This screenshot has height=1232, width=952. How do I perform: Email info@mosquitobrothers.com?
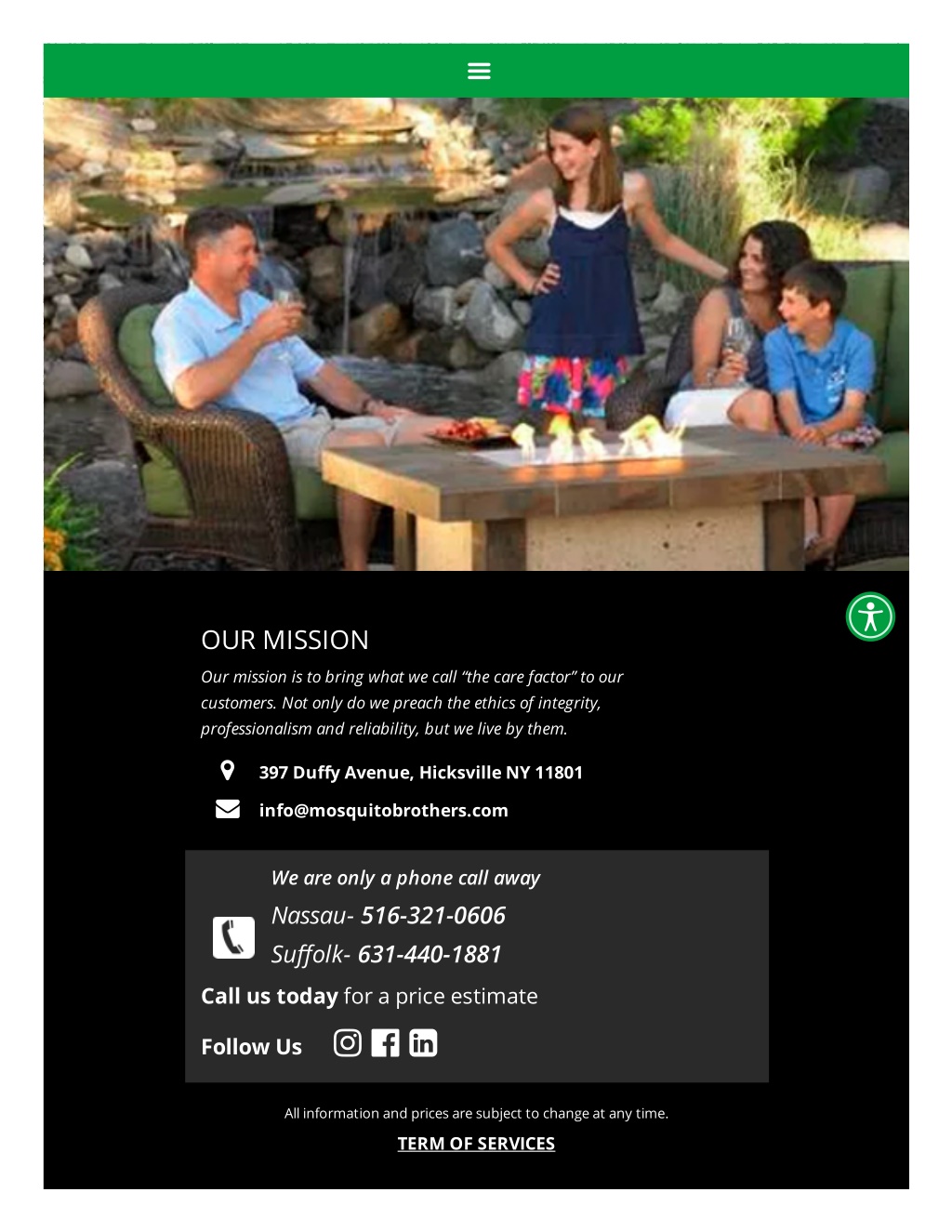(x=384, y=810)
